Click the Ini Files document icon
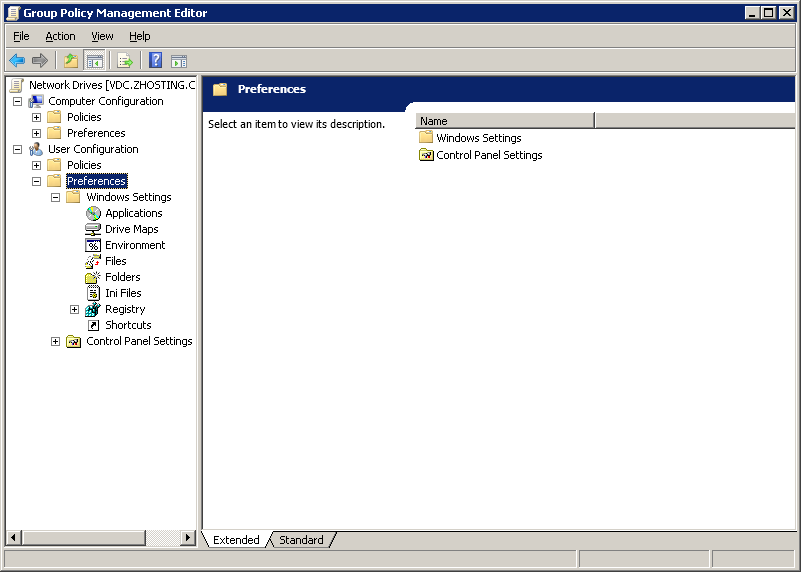801x572 pixels. pyautogui.click(x=93, y=293)
